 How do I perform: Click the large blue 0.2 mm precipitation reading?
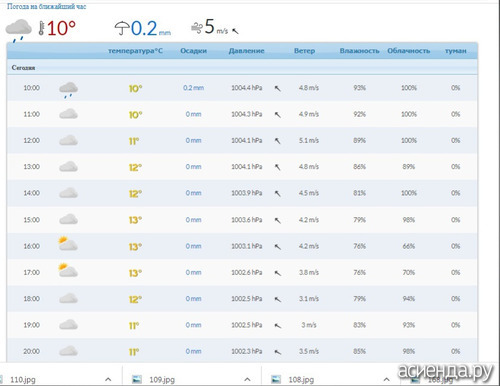click(x=151, y=28)
